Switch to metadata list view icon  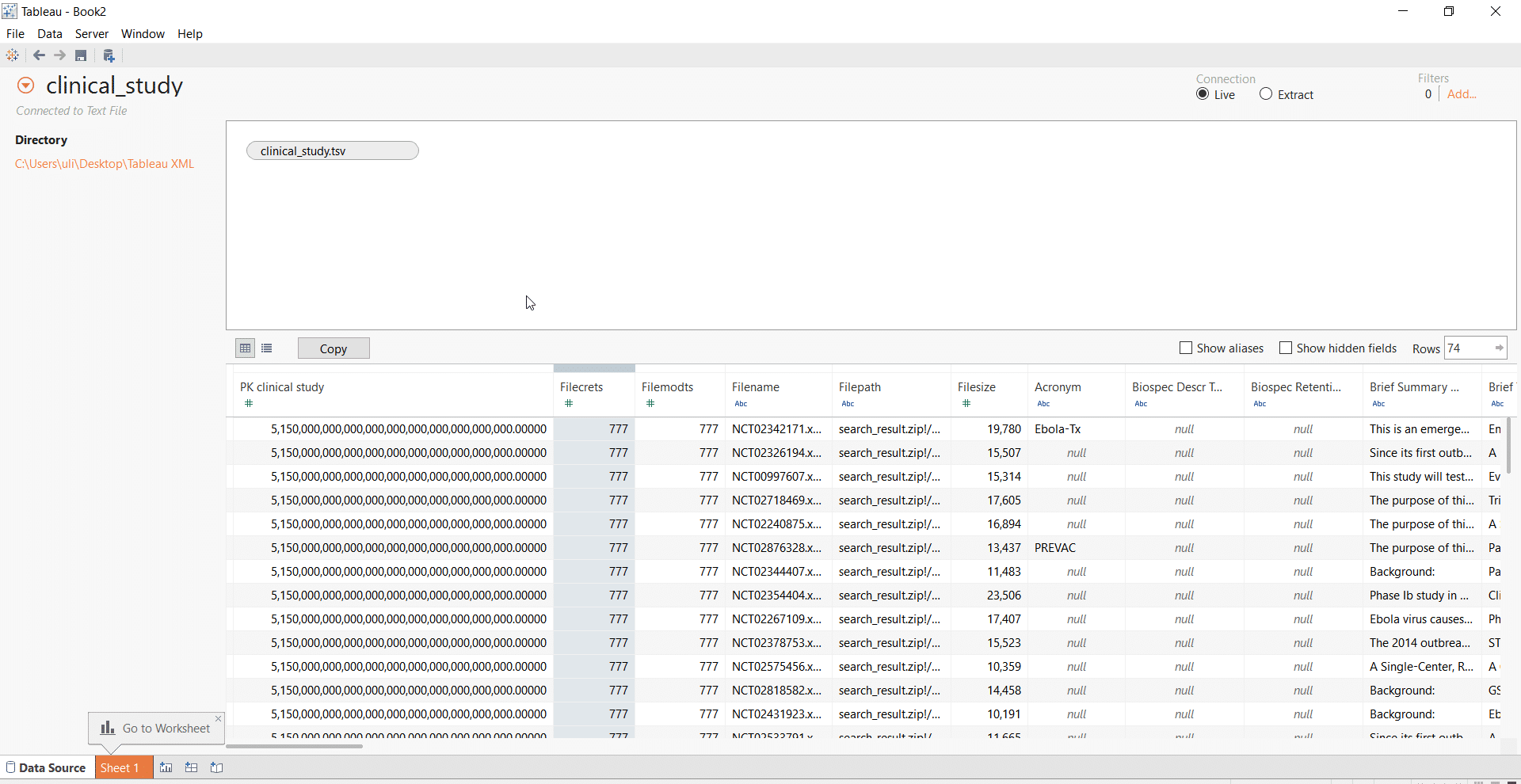tap(267, 348)
